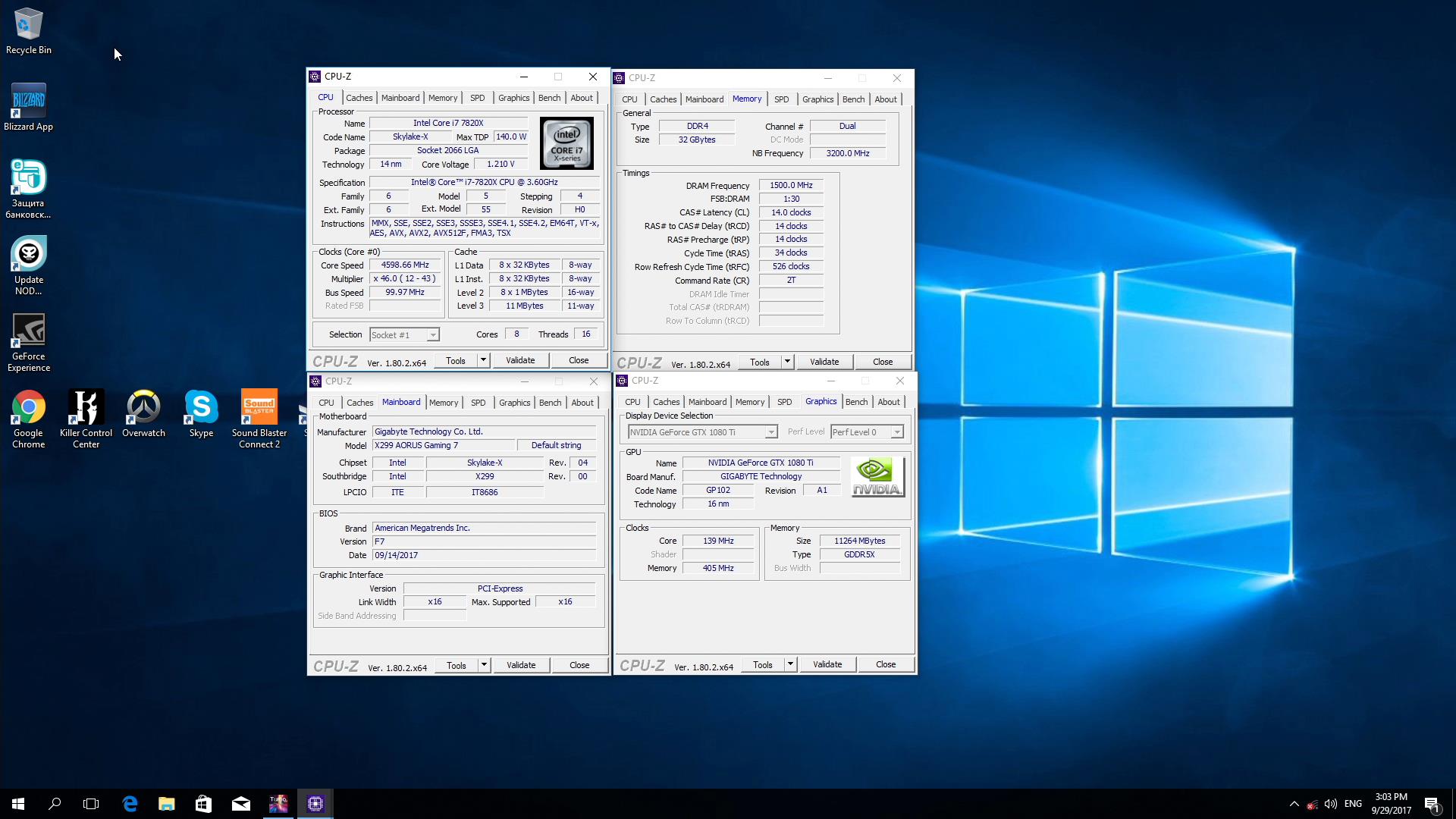The width and height of the screenshot is (1456, 819).
Task: Click the Tools button in Graphics window
Action: click(763, 664)
